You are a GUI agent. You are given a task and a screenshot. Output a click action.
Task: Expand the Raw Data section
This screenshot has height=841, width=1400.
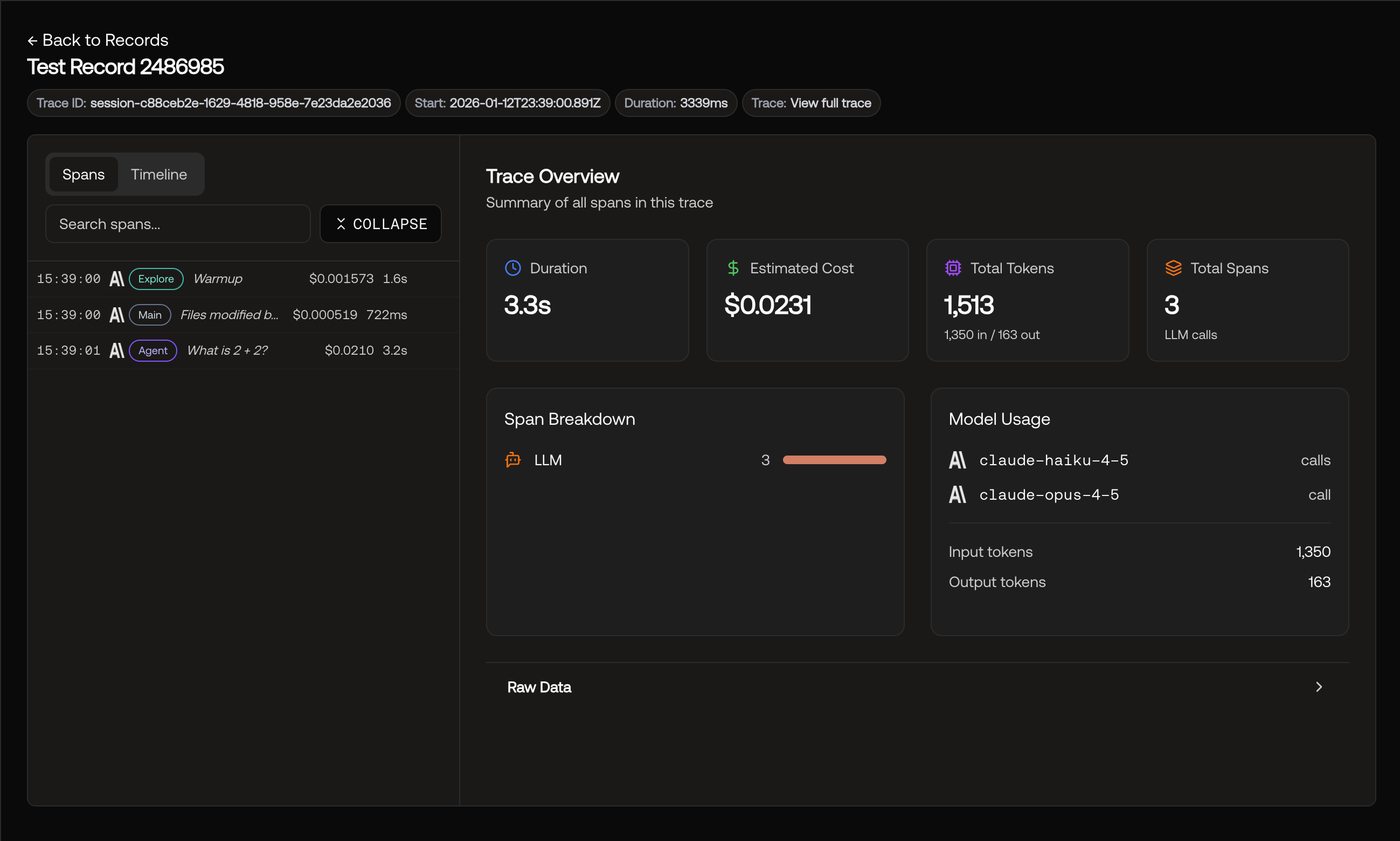pos(918,687)
